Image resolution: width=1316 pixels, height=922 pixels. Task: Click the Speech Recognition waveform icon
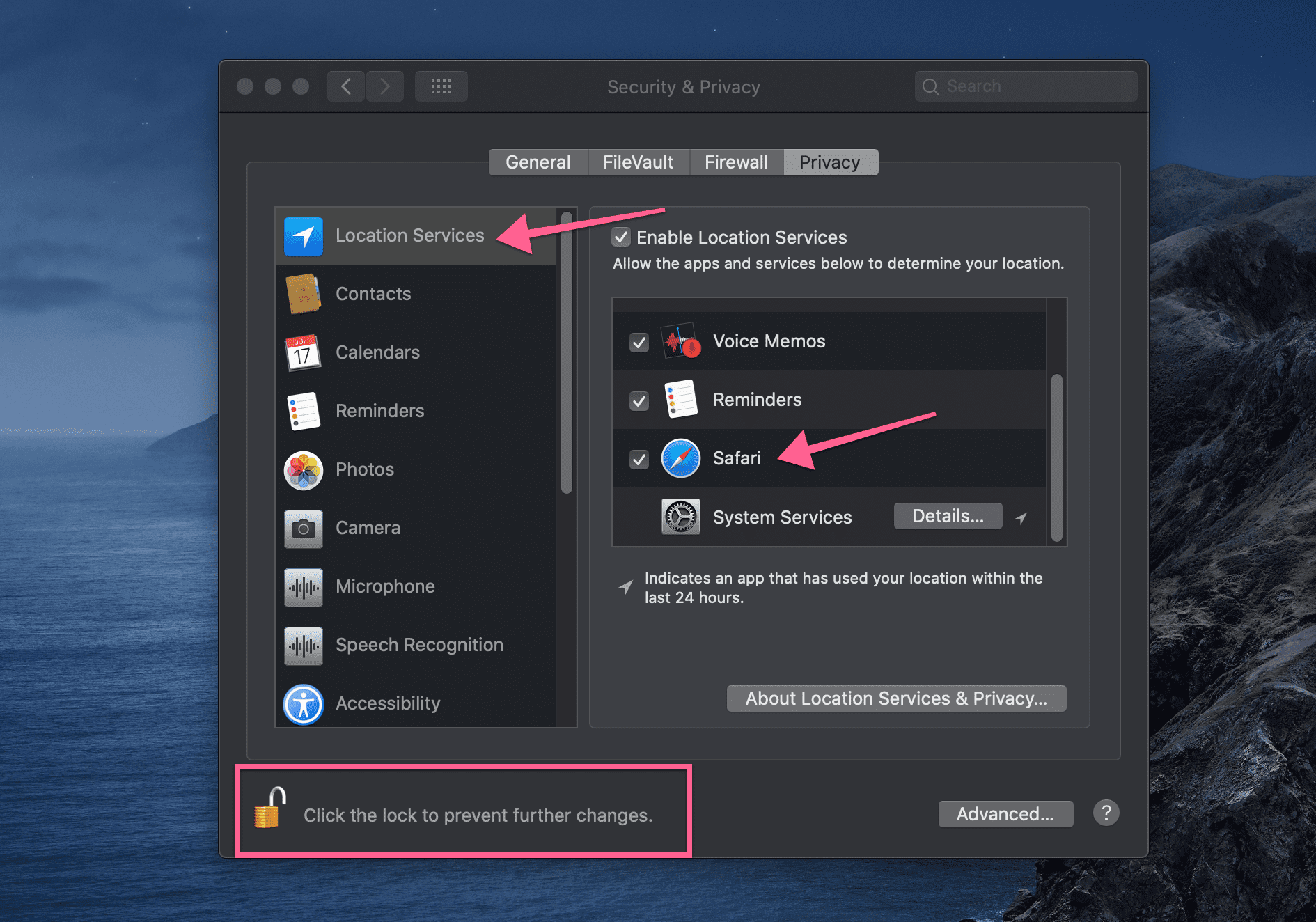point(304,646)
